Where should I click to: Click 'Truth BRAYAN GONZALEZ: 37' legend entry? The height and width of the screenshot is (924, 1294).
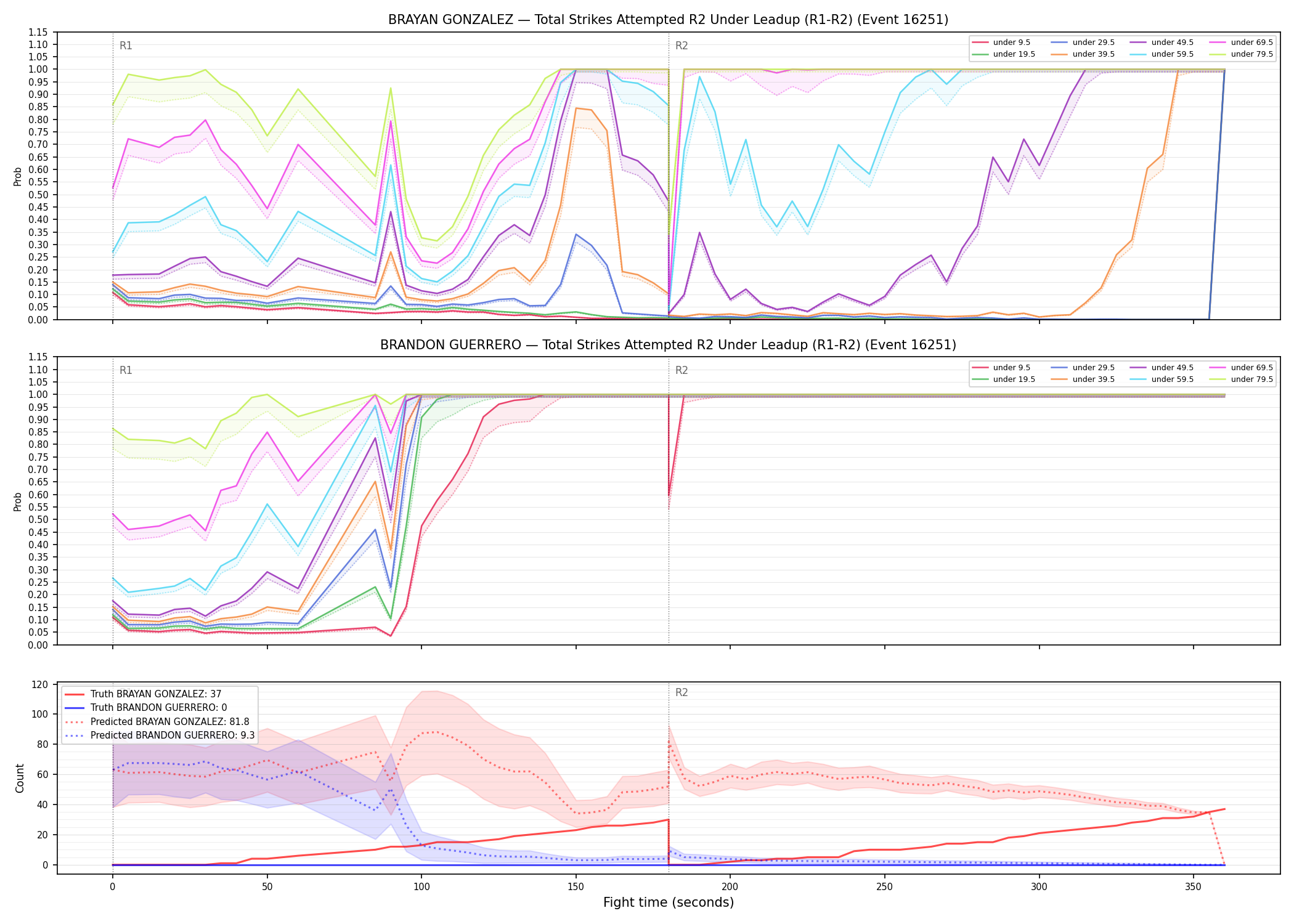[143, 694]
